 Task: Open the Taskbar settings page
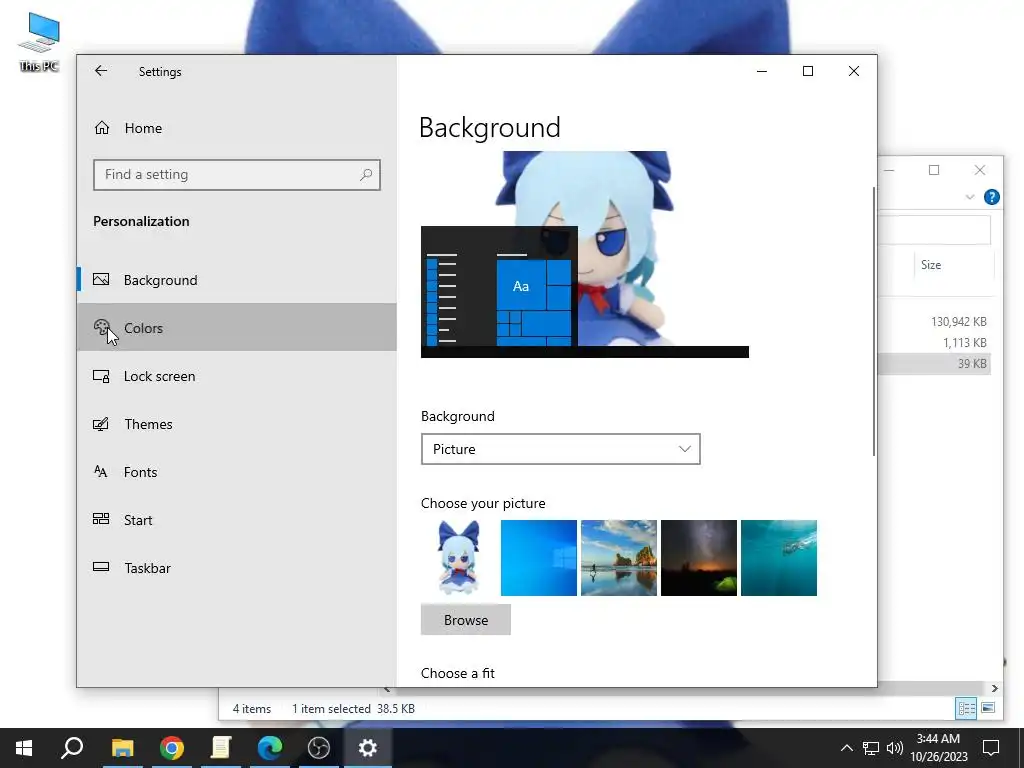pyautogui.click(x=236, y=568)
